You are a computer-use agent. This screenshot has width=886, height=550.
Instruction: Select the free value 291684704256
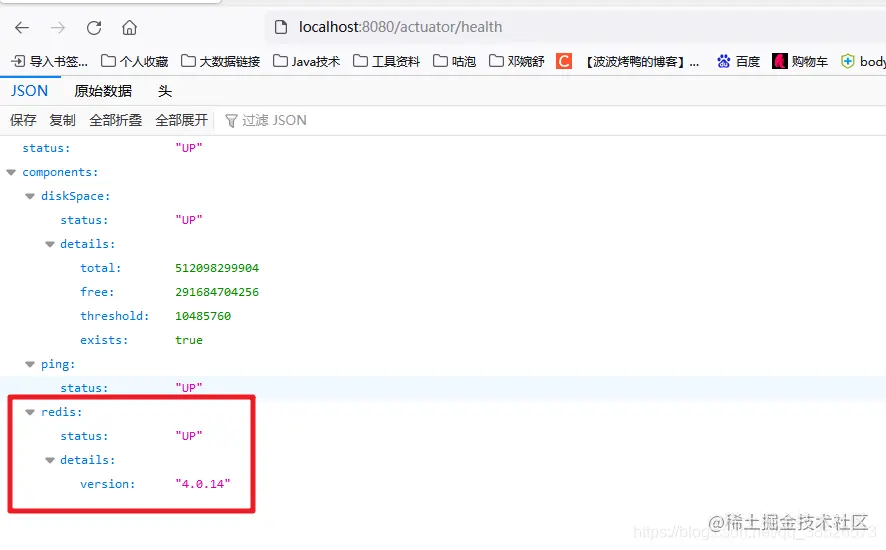coord(217,292)
